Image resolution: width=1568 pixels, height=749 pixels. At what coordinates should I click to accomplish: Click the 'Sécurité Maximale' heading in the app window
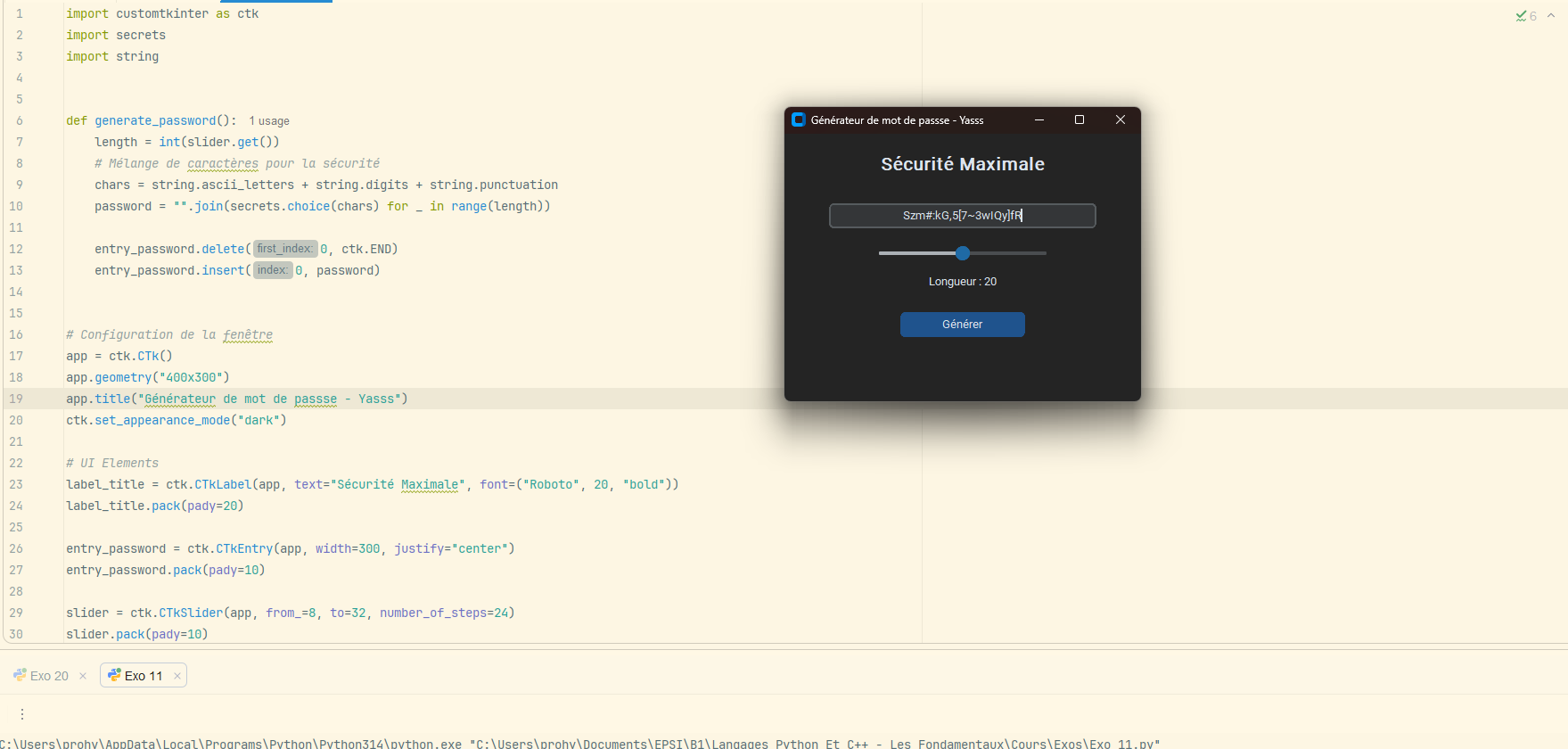click(x=963, y=164)
